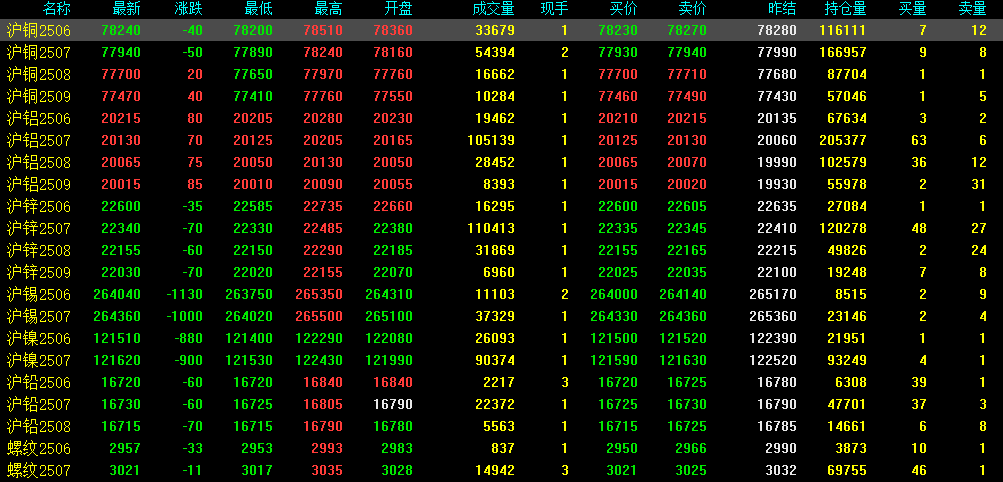
Task: Click open interest 49826 of 沪锌2508
Action: (x=847, y=251)
